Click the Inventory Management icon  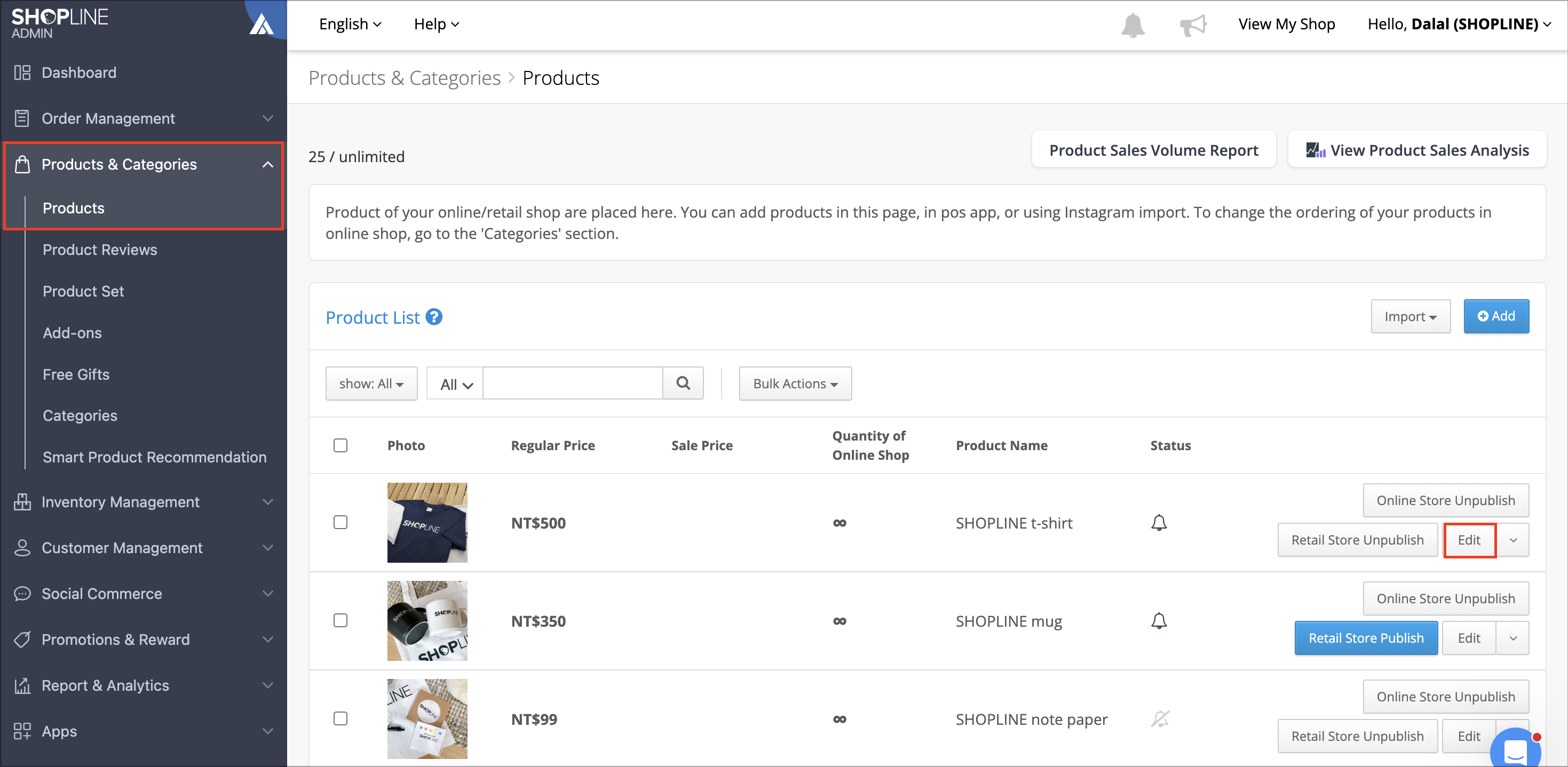pyautogui.click(x=22, y=502)
